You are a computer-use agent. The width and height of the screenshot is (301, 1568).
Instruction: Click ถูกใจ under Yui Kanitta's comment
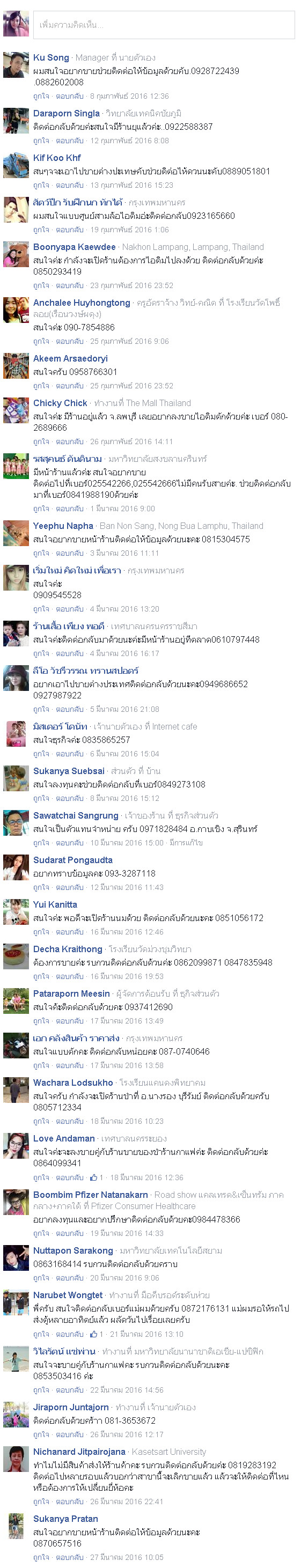[x=41, y=931]
